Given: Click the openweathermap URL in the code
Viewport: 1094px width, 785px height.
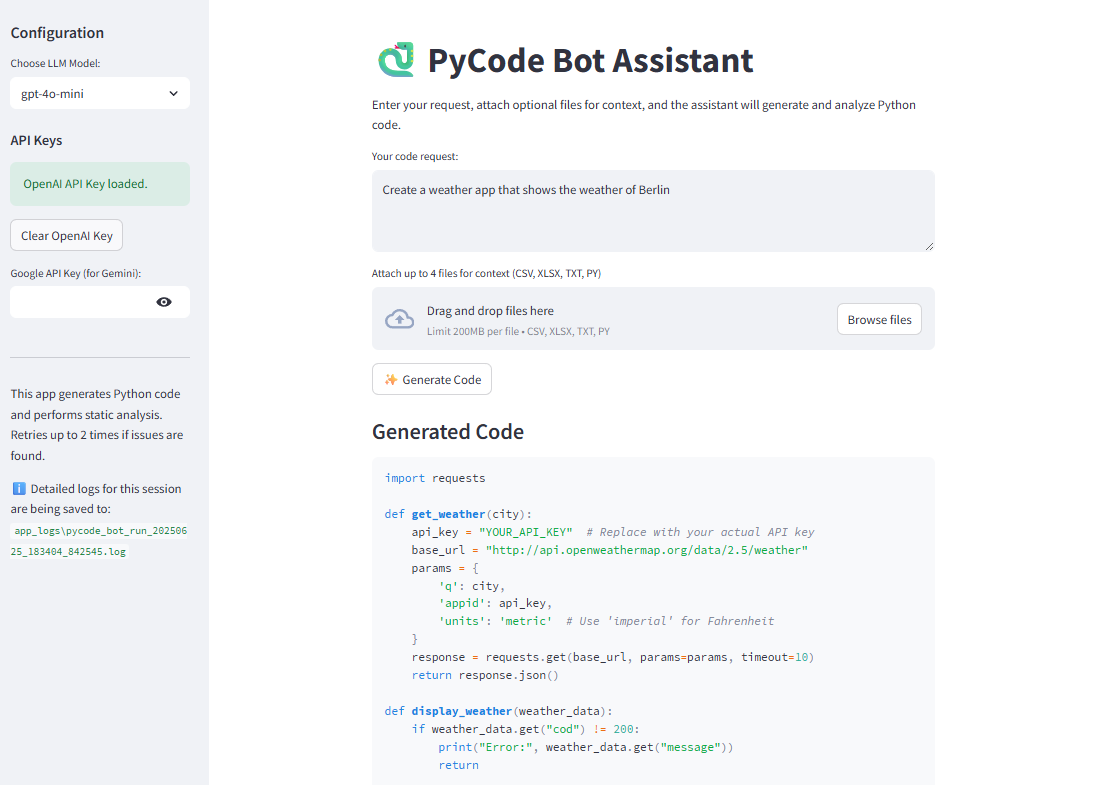Looking at the screenshot, I should [646, 550].
